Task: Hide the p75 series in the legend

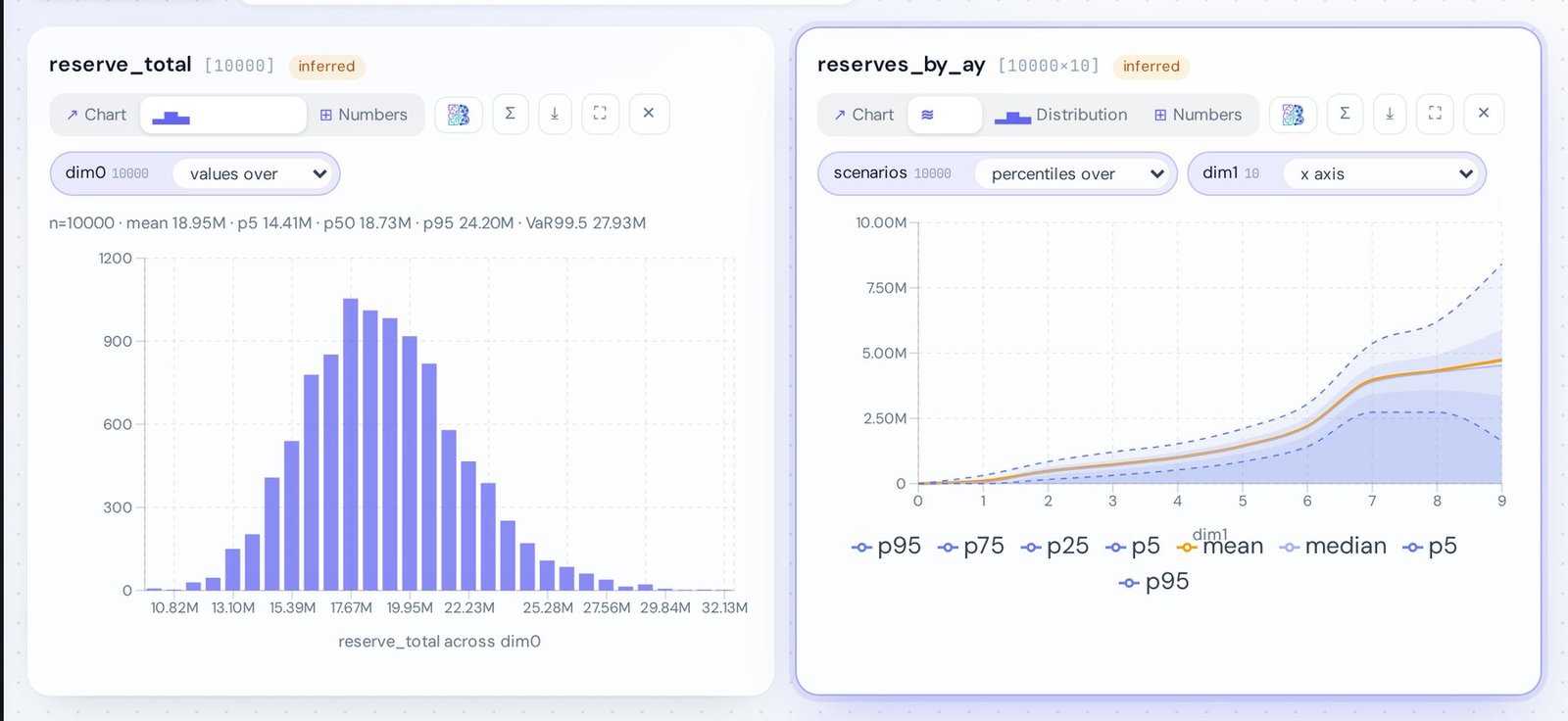Action: click(x=971, y=547)
